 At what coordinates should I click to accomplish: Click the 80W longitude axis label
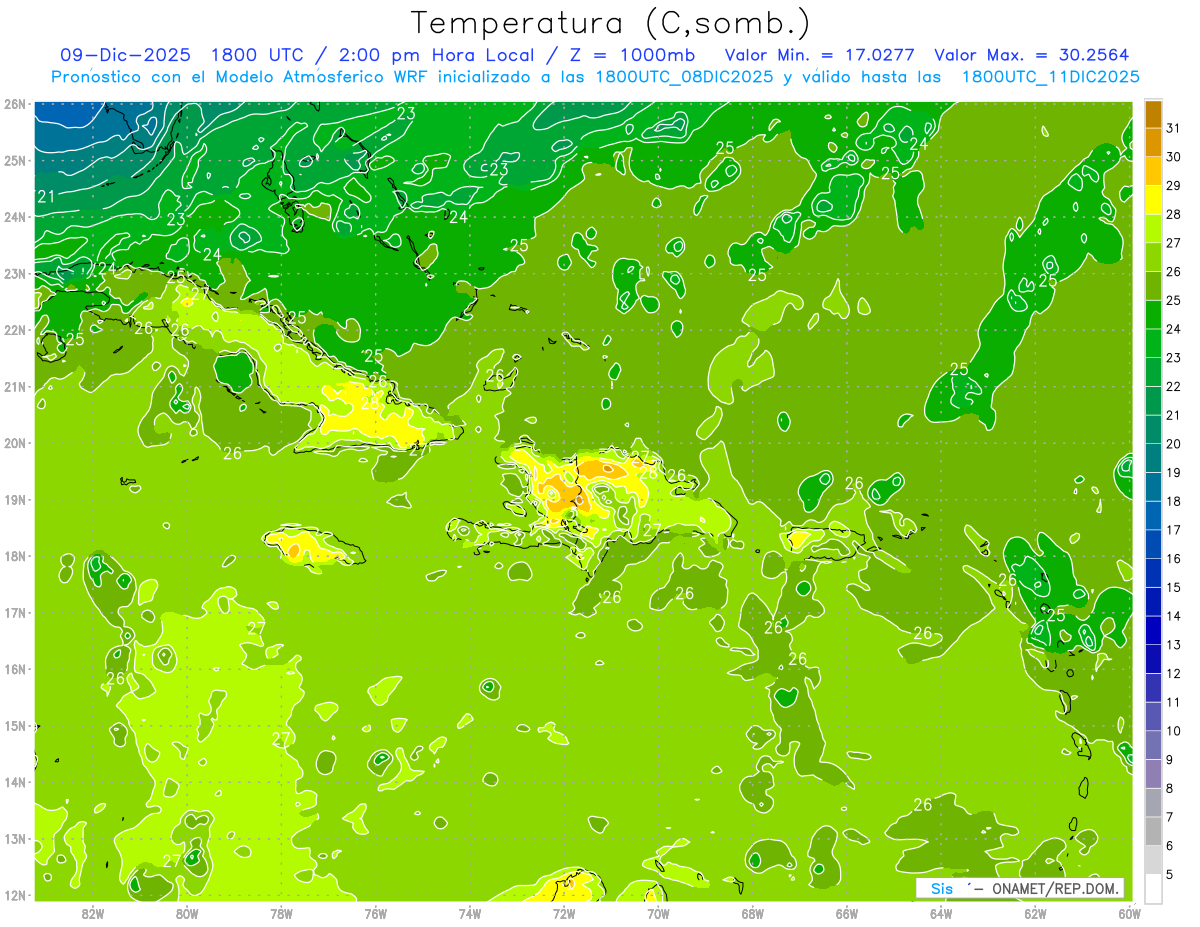[187, 913]
